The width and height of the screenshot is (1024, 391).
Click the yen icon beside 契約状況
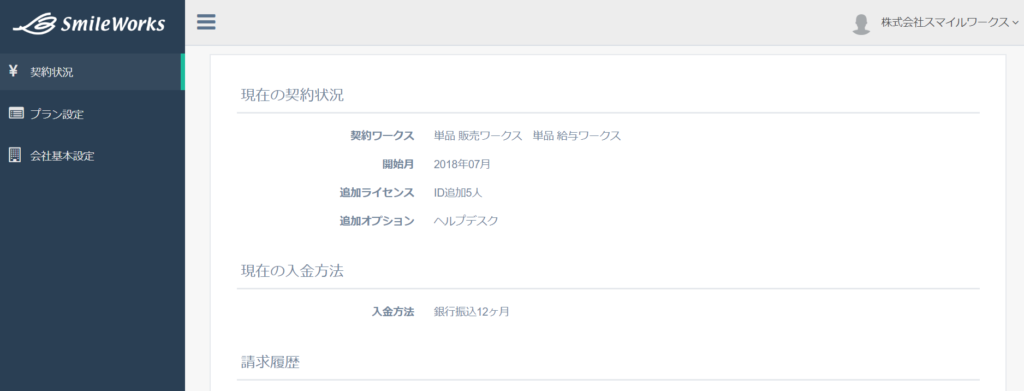14,72
